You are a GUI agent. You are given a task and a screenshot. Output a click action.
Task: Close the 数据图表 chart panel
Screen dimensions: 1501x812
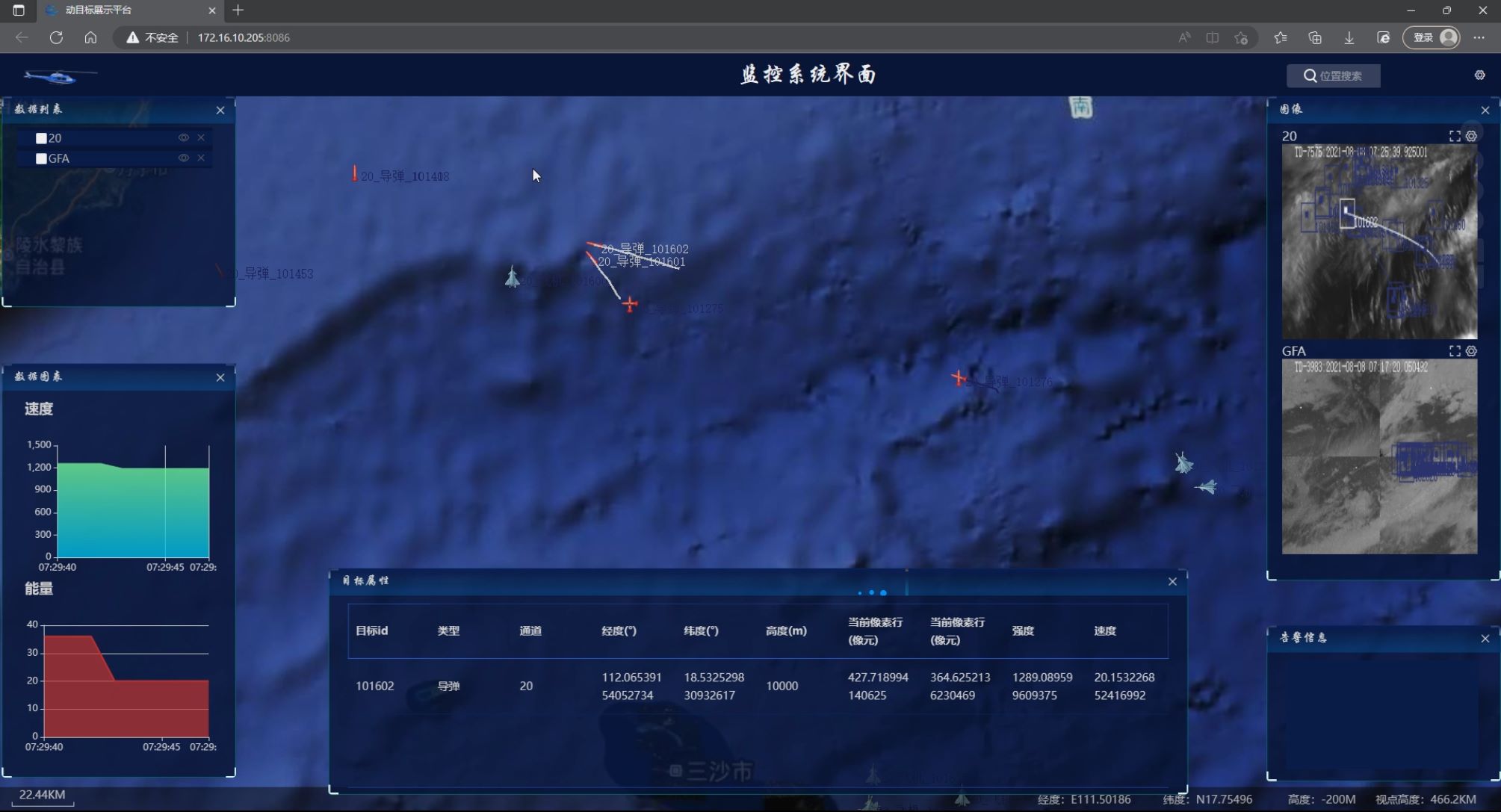click(220, 377)
